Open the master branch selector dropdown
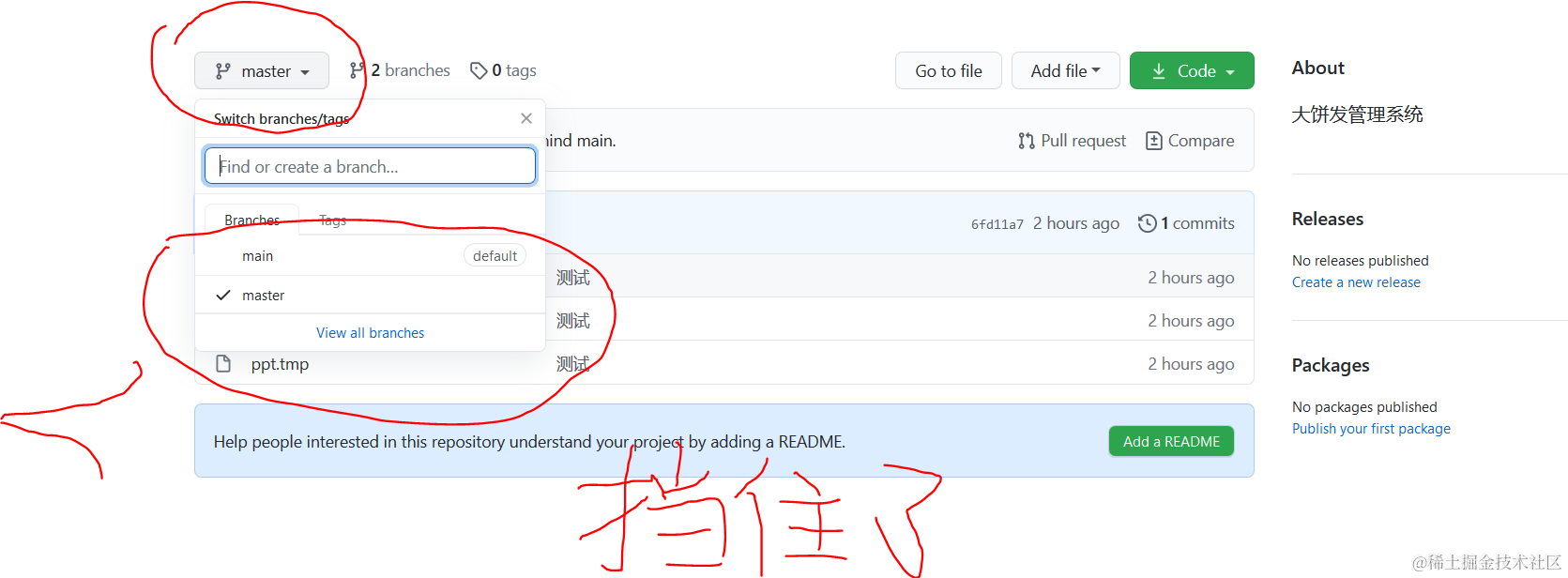This screenshot has width=1568, height=578. click(261, 70)
